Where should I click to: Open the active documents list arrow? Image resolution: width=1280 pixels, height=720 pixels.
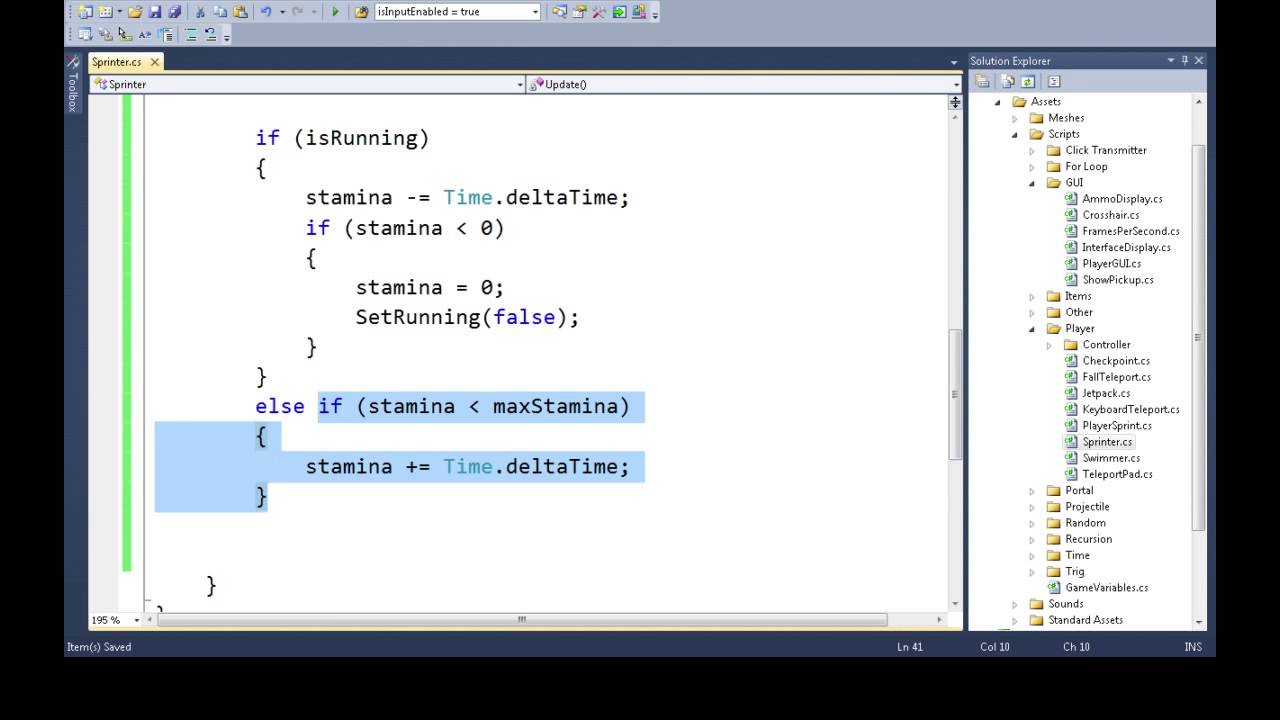coord(954,62)
